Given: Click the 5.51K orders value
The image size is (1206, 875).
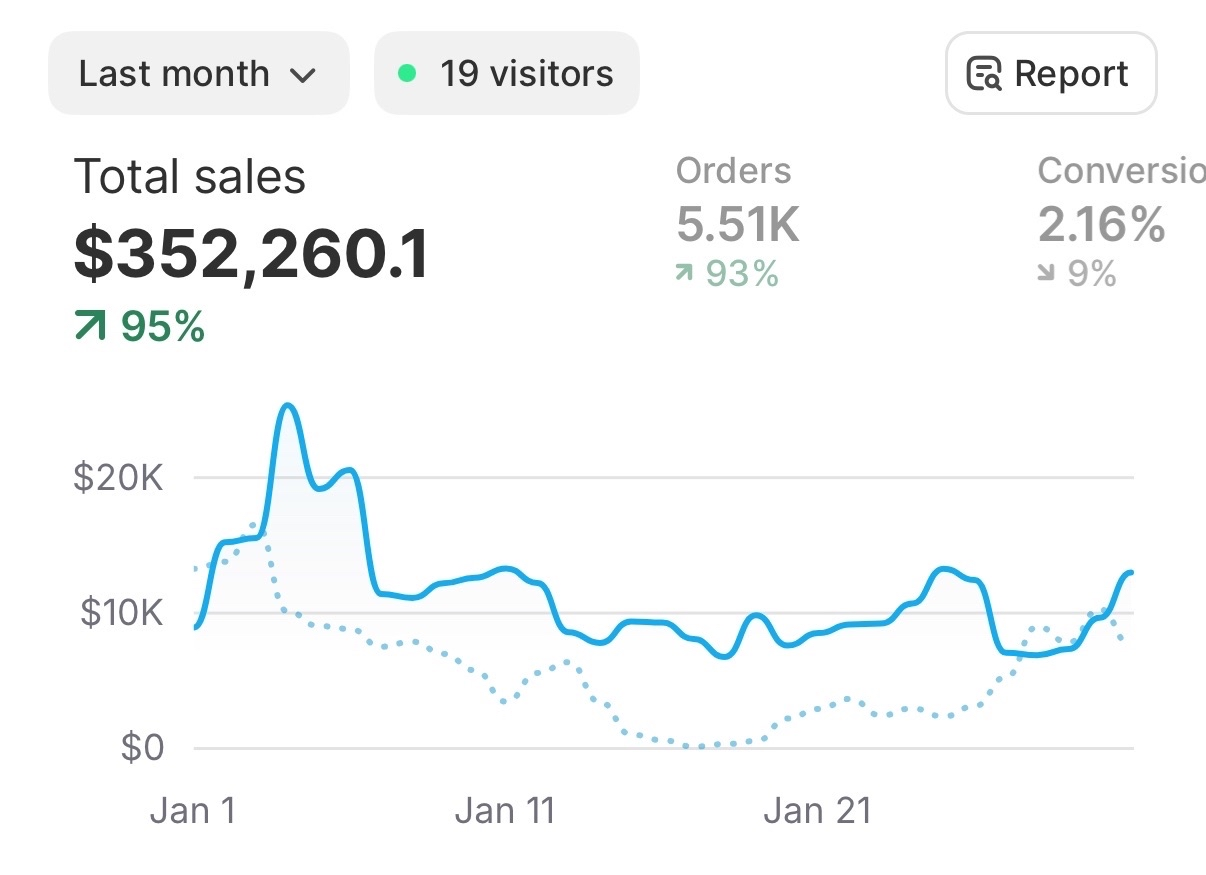Looking at the screenshot, I should [738, 224].
